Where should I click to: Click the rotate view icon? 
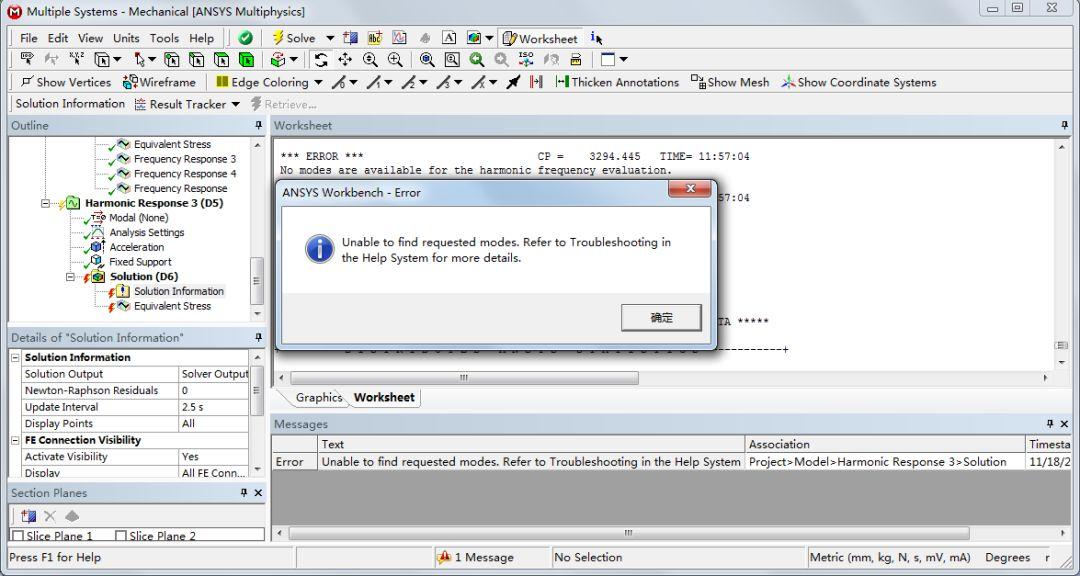(x=321, y=60)
